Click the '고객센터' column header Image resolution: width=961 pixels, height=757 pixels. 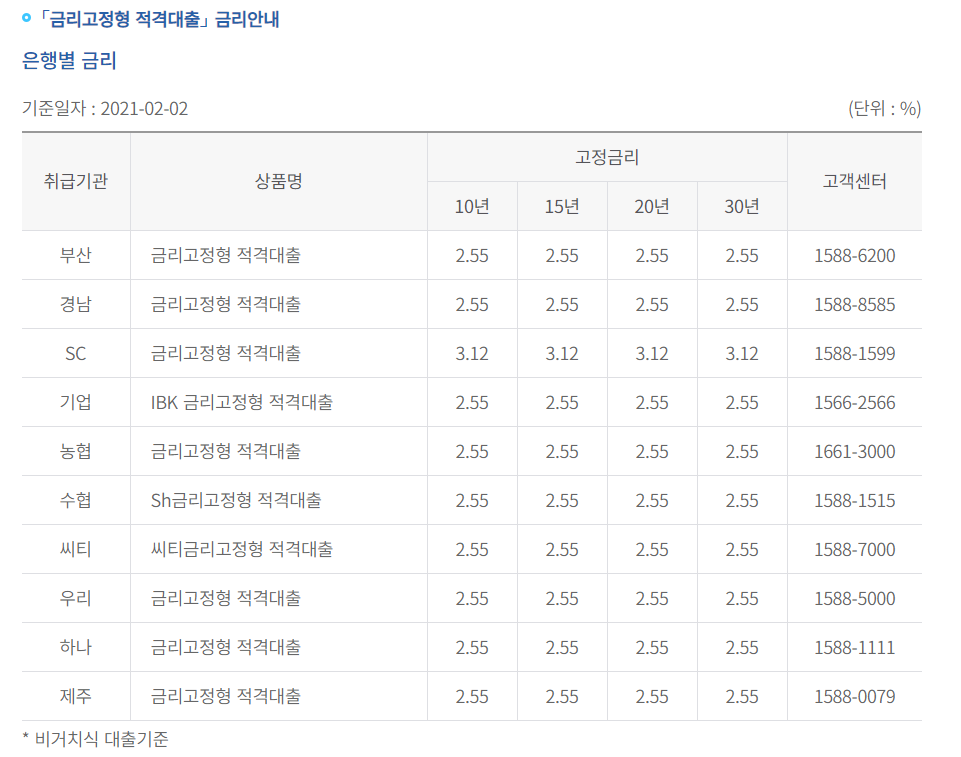click(x=854, y=181)
